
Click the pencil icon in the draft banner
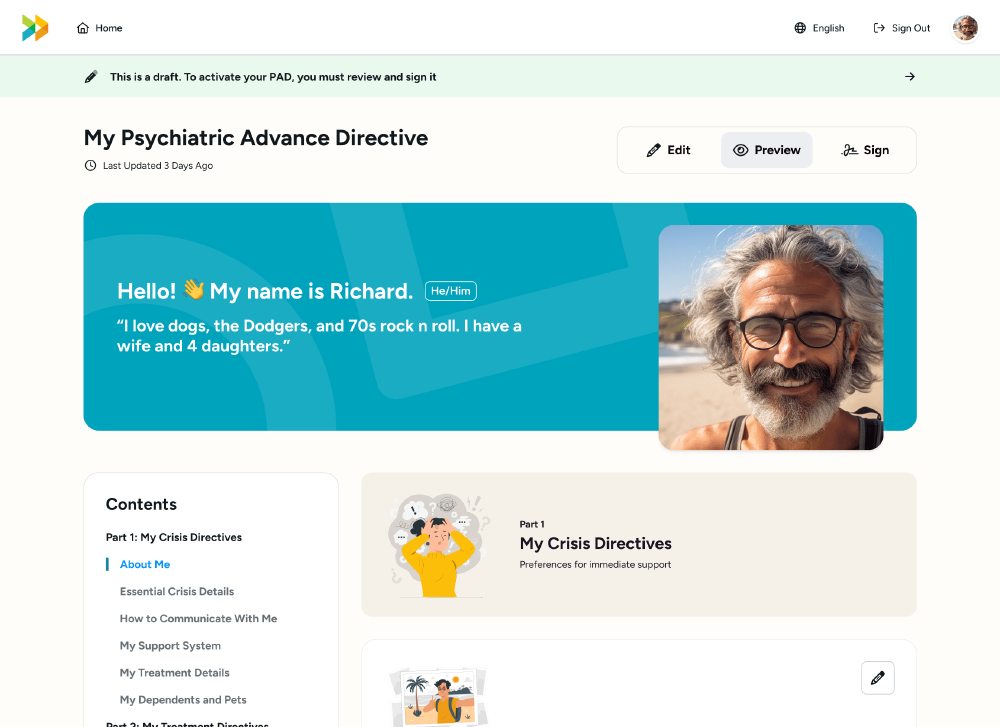coord(91,77)
